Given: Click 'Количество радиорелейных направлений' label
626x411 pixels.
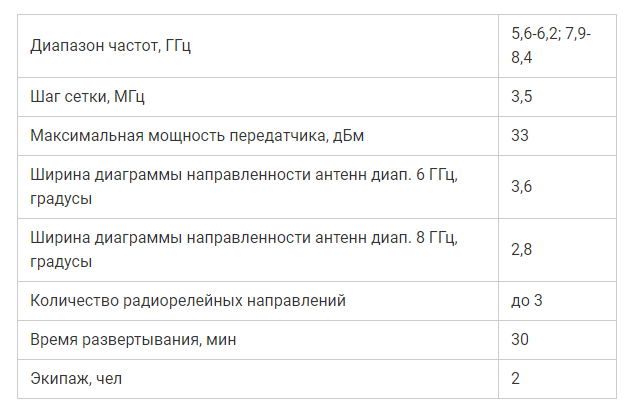Looking at the screenshot, I should pyautogui.click(x=188, y=299).
